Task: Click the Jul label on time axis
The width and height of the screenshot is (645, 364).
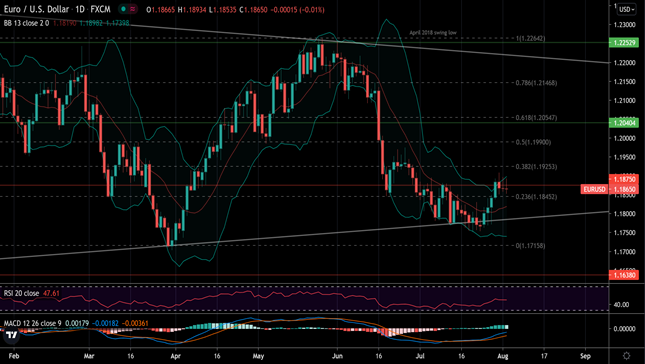Action: pos(420,356)
